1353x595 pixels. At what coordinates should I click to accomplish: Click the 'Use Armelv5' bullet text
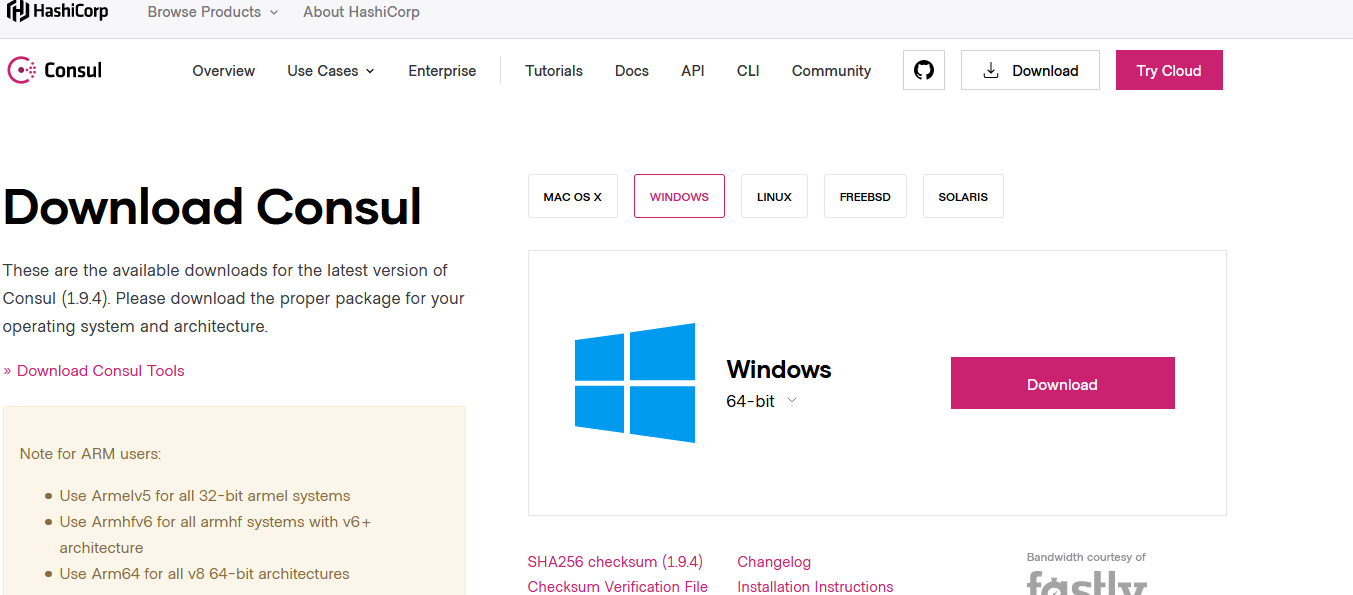(x=205, y=496)
